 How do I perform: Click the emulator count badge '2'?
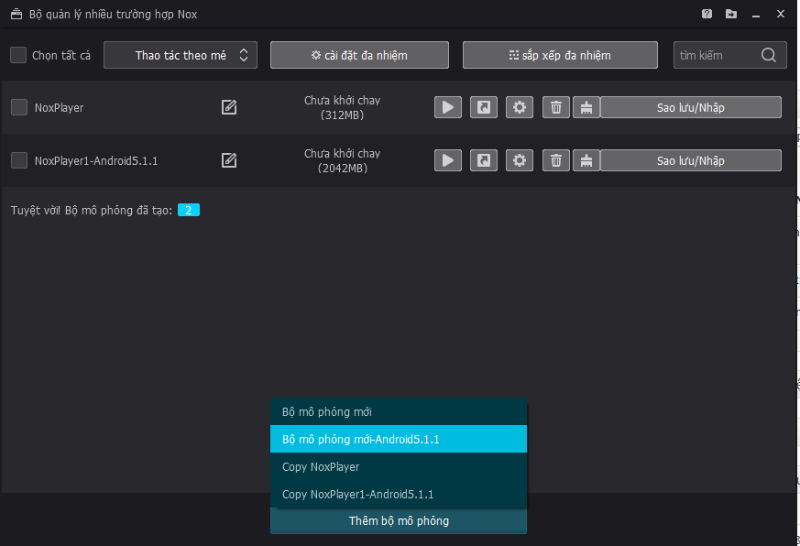[x=188, y=210]
